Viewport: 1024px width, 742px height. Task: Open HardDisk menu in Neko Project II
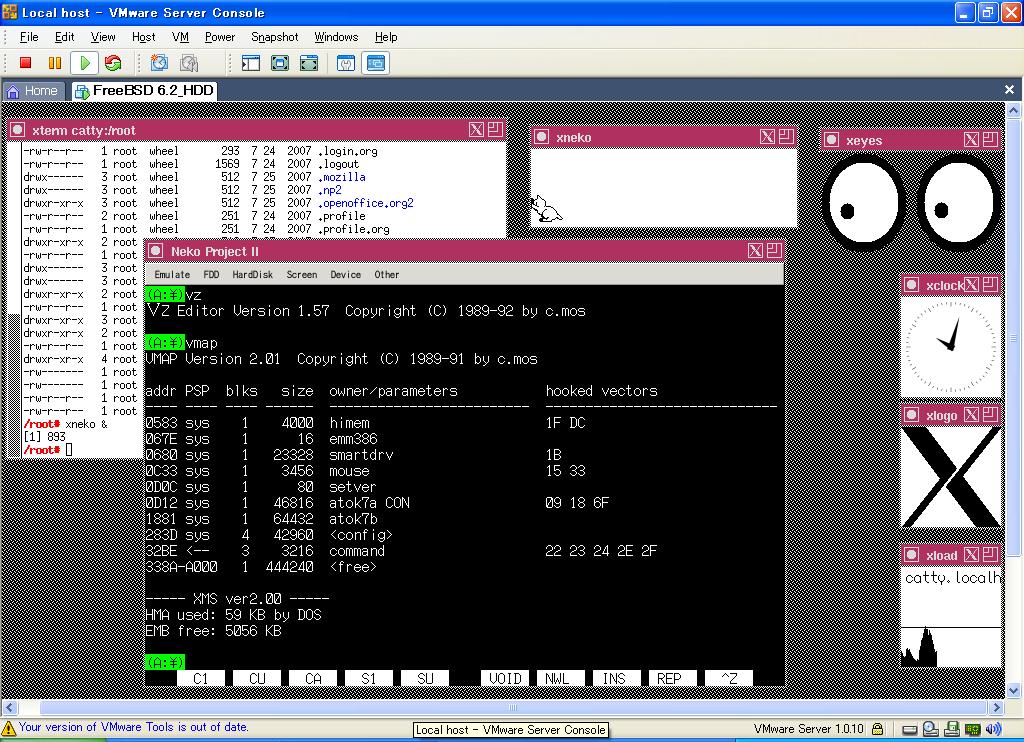252,274
